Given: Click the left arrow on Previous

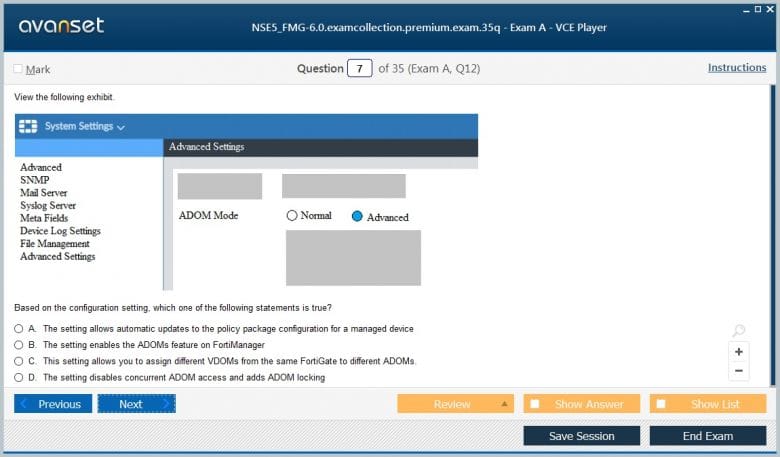Looking at the screenshot, I should [x=24, y=404].
